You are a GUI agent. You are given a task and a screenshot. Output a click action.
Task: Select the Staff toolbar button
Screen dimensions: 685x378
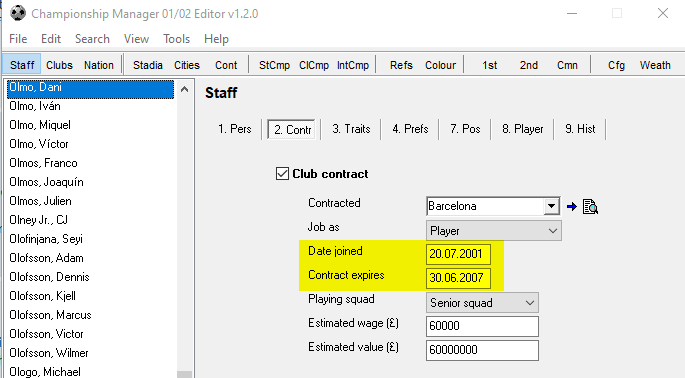22,65
